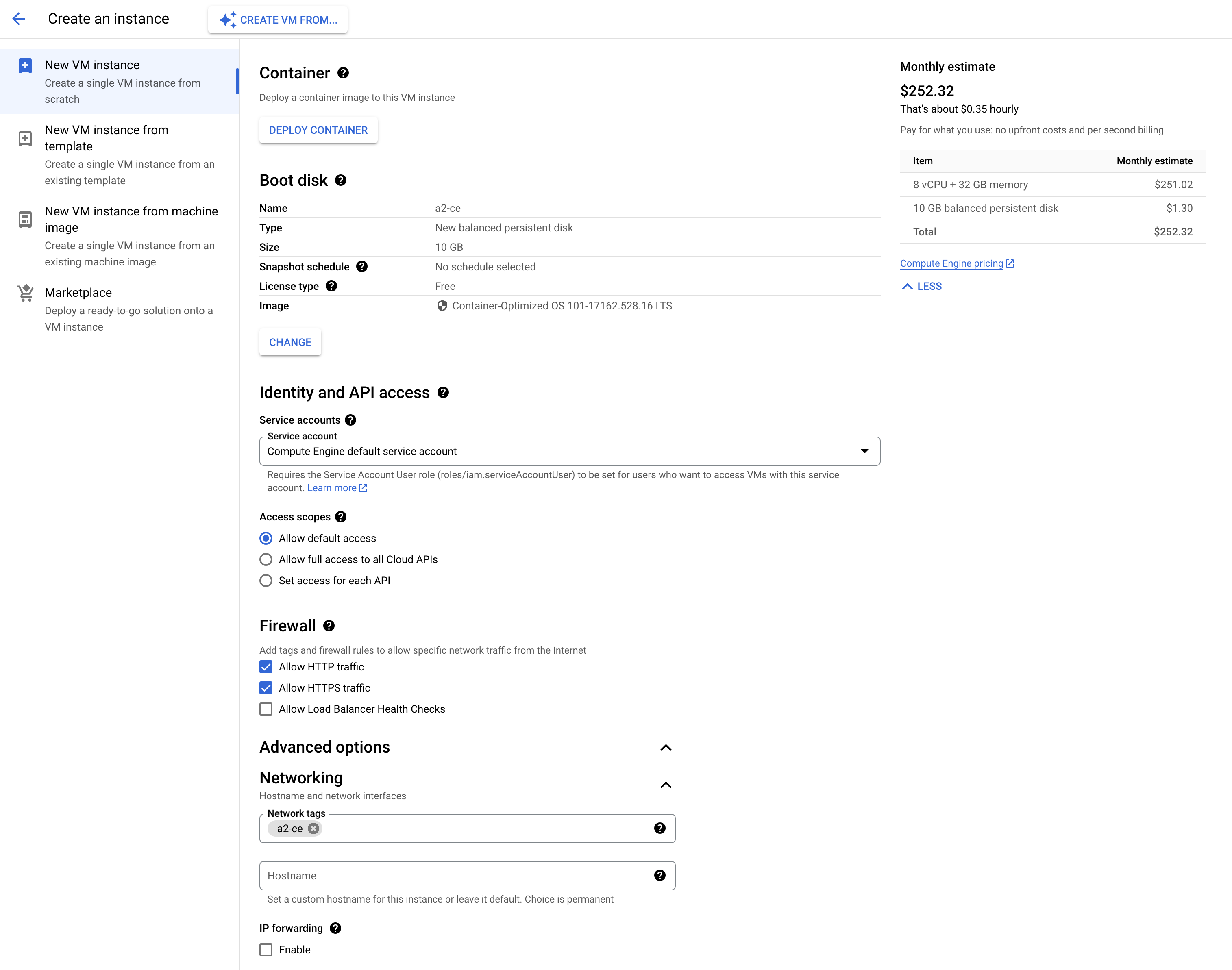Click the DEPLOY CONTAINER button
The height and width of the screenshot is (970, 1232).
pos(318,130)
